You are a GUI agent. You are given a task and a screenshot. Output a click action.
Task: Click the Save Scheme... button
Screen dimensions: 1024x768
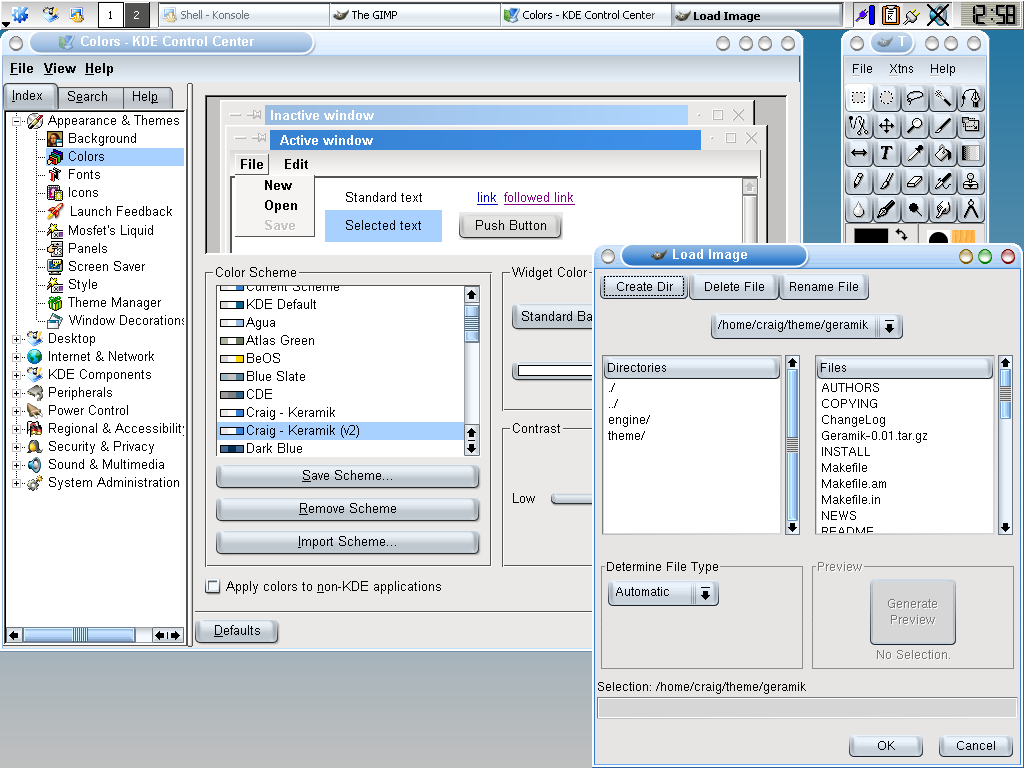(347, 476)
